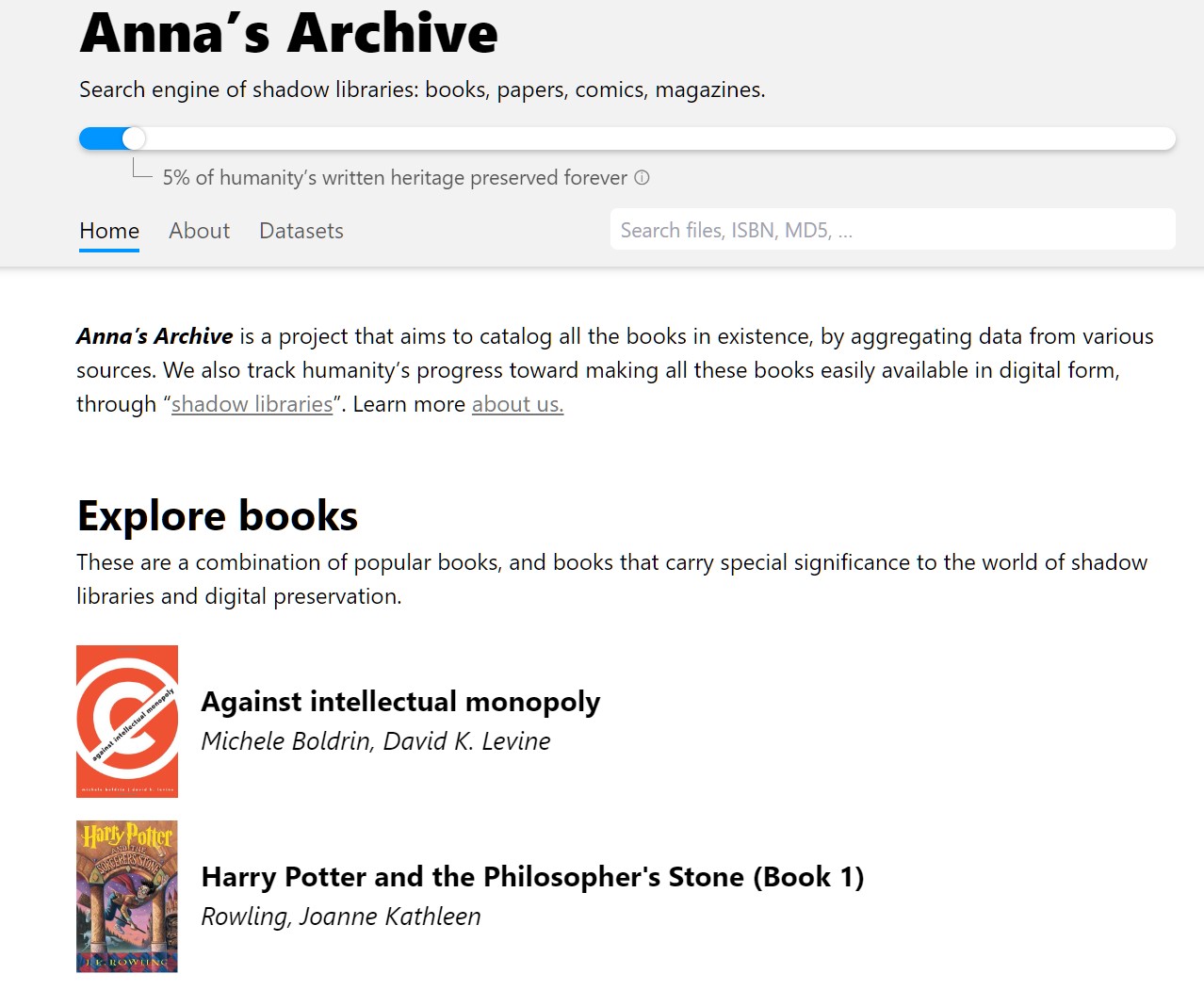
Task: Click the large Anna's Archive header title
Action: click(x=288, y=34)
